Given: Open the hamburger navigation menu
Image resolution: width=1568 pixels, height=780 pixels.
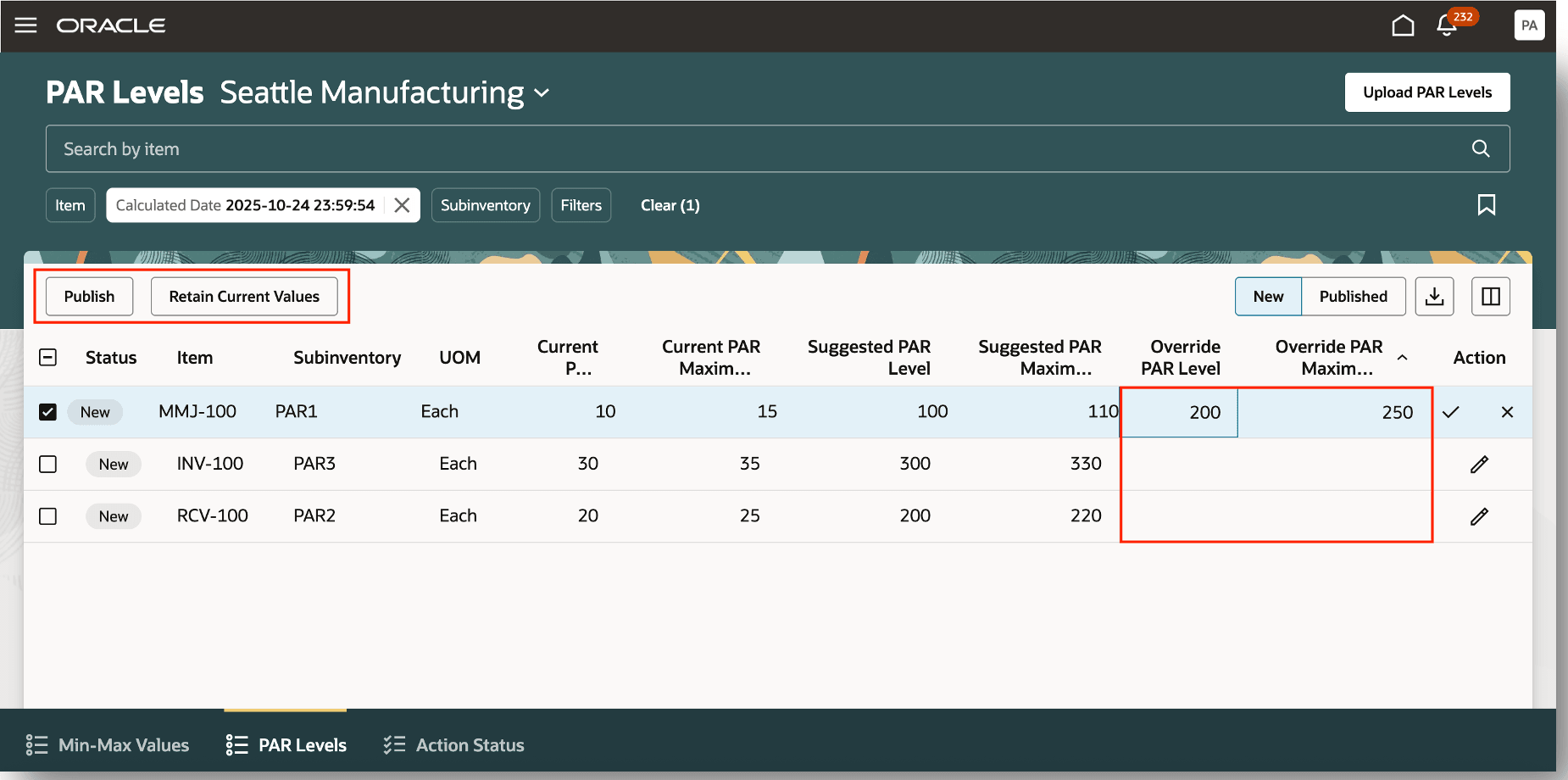Looking at the screenshot, I should coord(26,25).
